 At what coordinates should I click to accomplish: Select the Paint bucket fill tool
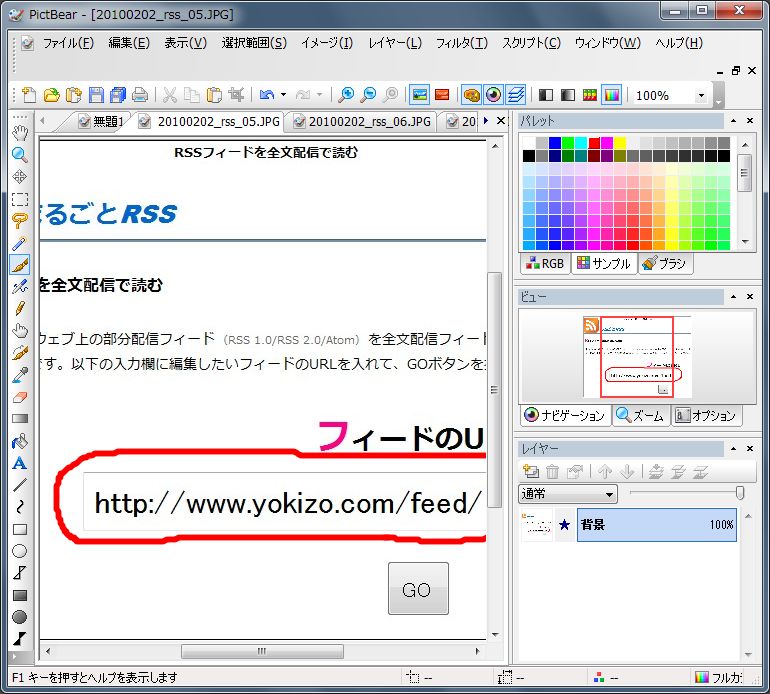click(20, 441)
